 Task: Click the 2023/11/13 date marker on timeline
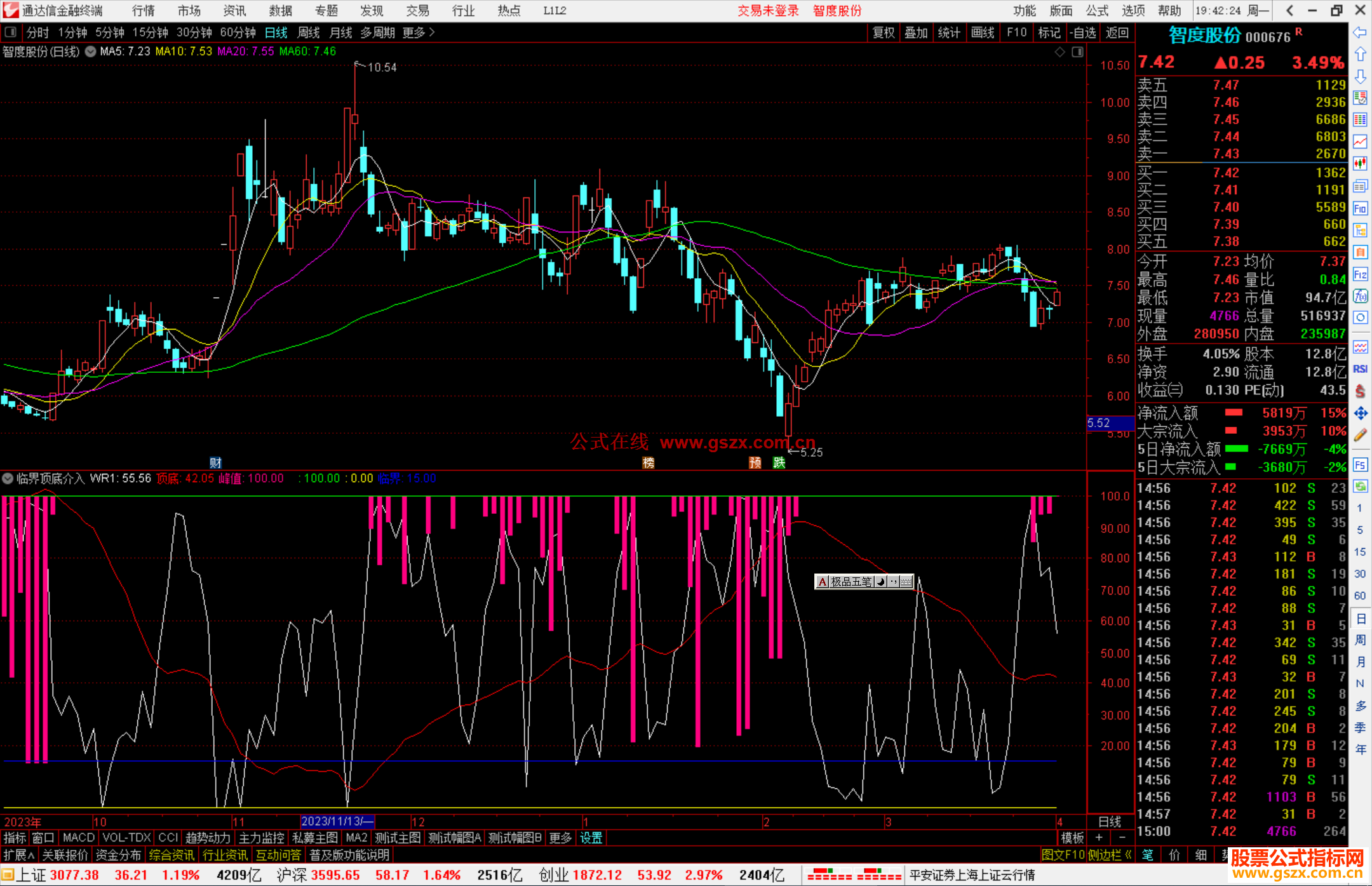pyautogui.click(x=337, y=821)
